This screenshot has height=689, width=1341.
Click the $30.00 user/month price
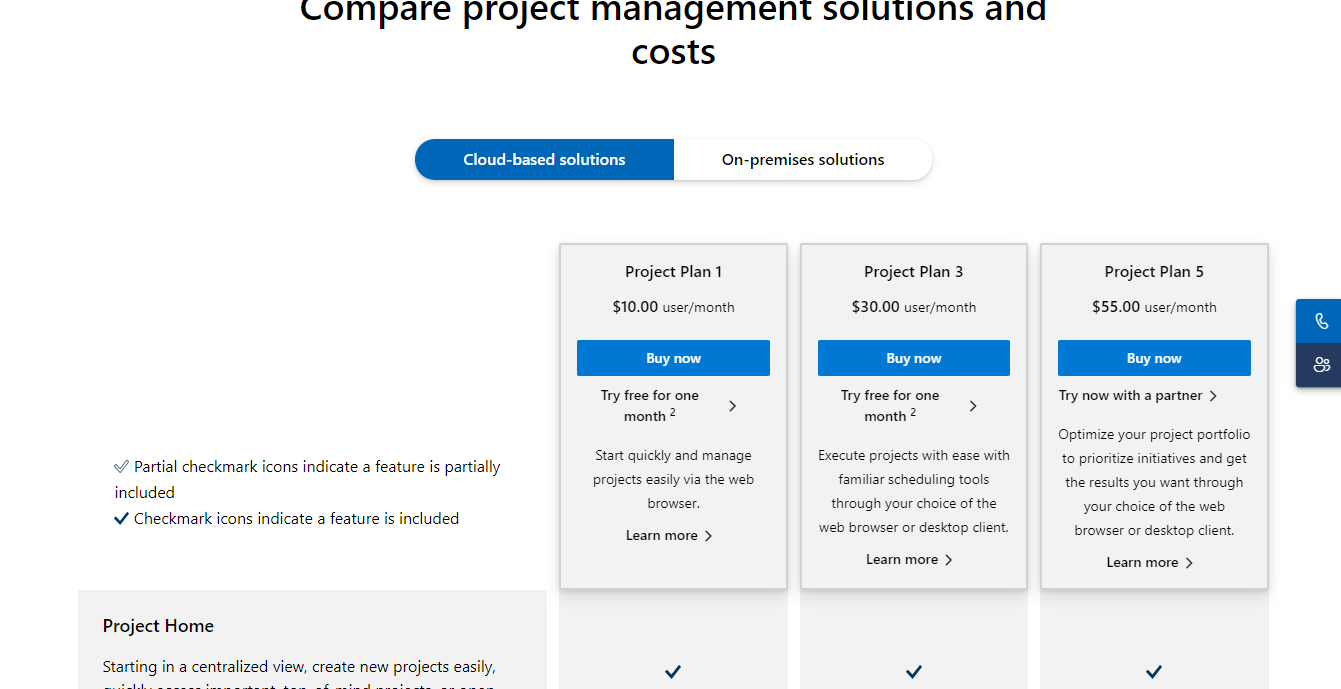[x=914, y=307]
